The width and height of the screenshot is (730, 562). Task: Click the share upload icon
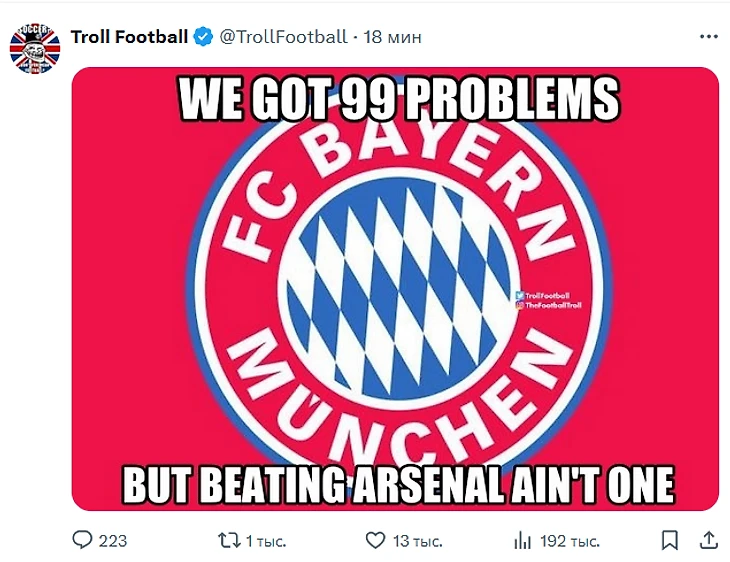coord(709,540)
